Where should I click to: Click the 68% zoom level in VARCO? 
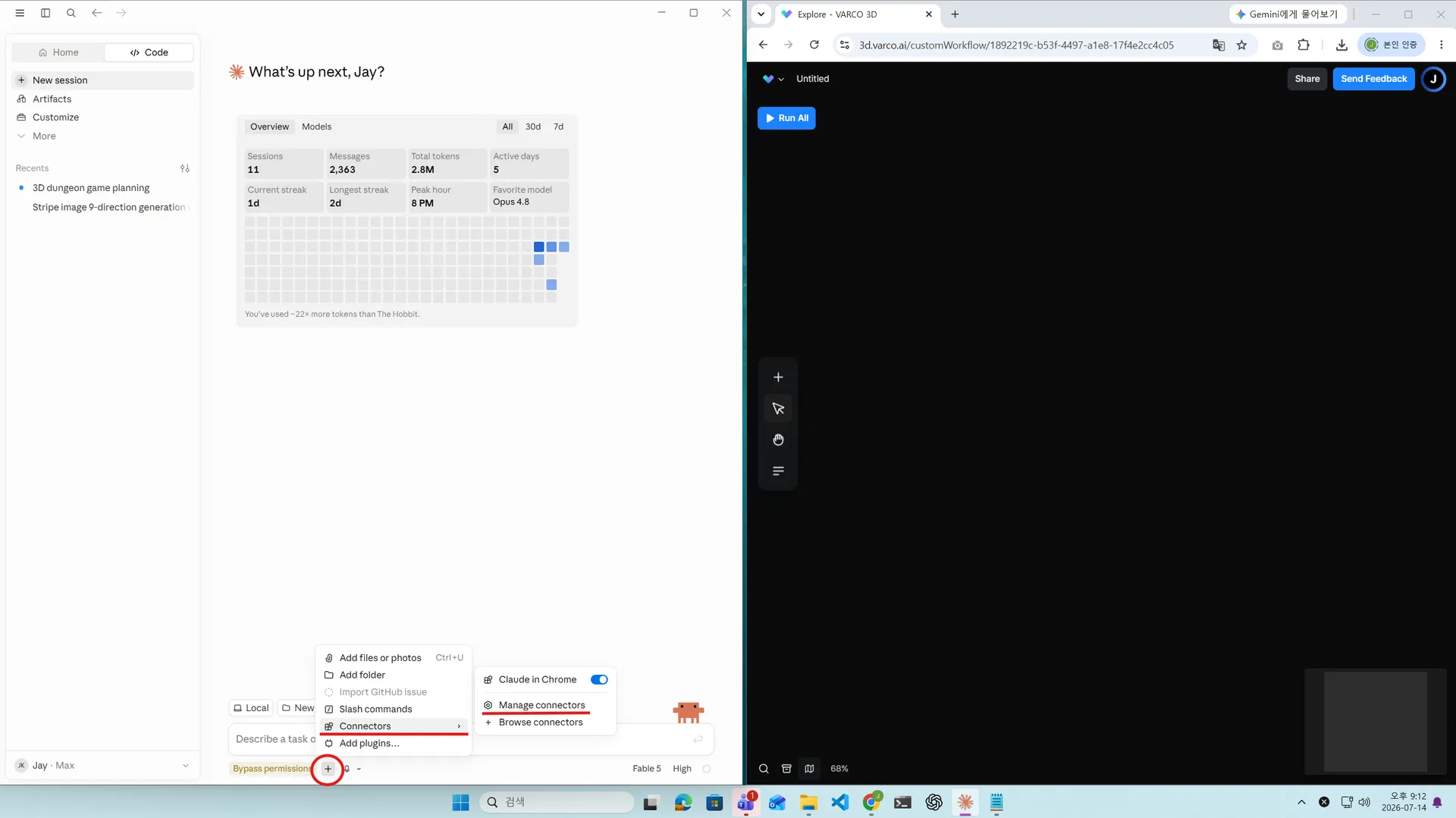click(839, 769)
